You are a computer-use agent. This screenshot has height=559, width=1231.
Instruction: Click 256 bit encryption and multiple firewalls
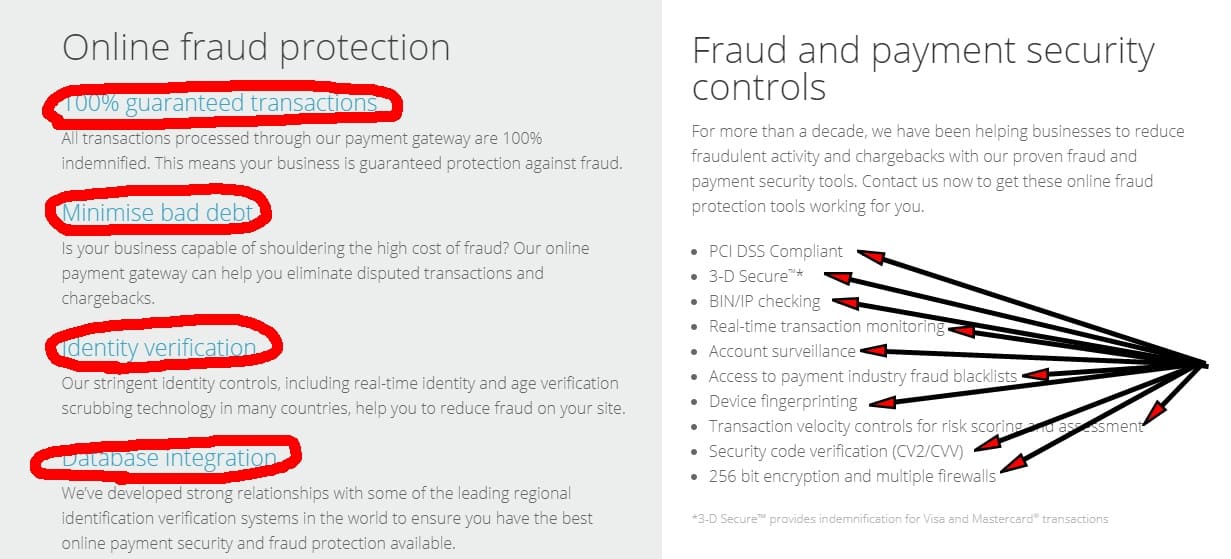pos(852,476)
